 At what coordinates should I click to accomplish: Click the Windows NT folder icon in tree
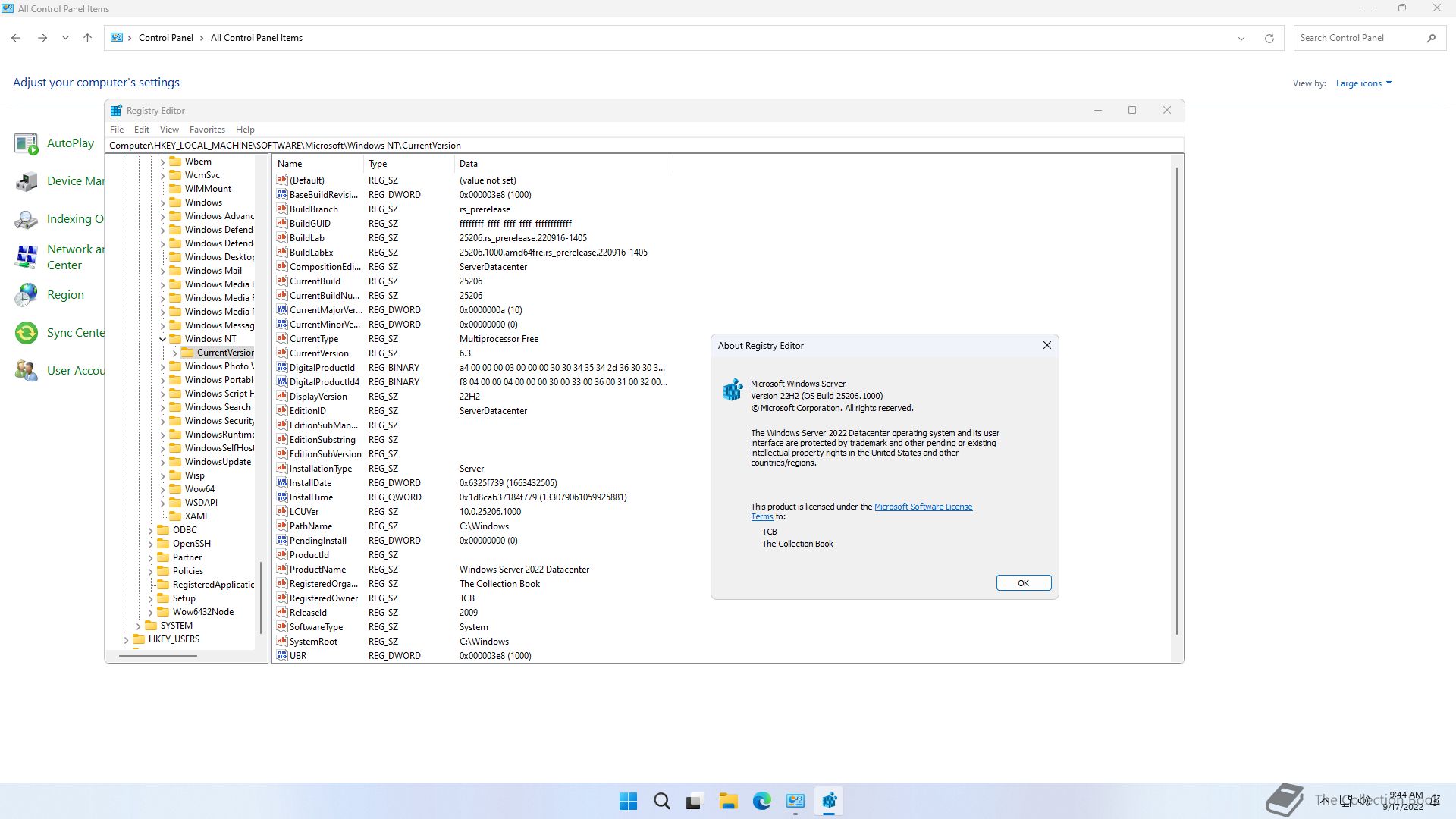click(175, 339)
